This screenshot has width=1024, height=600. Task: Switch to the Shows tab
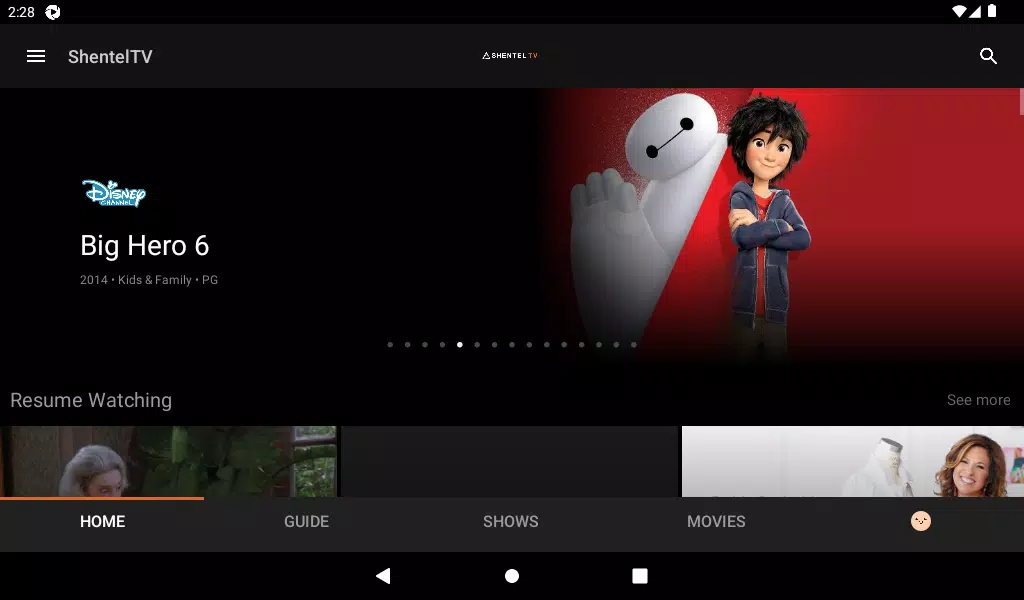coord(511,521)
